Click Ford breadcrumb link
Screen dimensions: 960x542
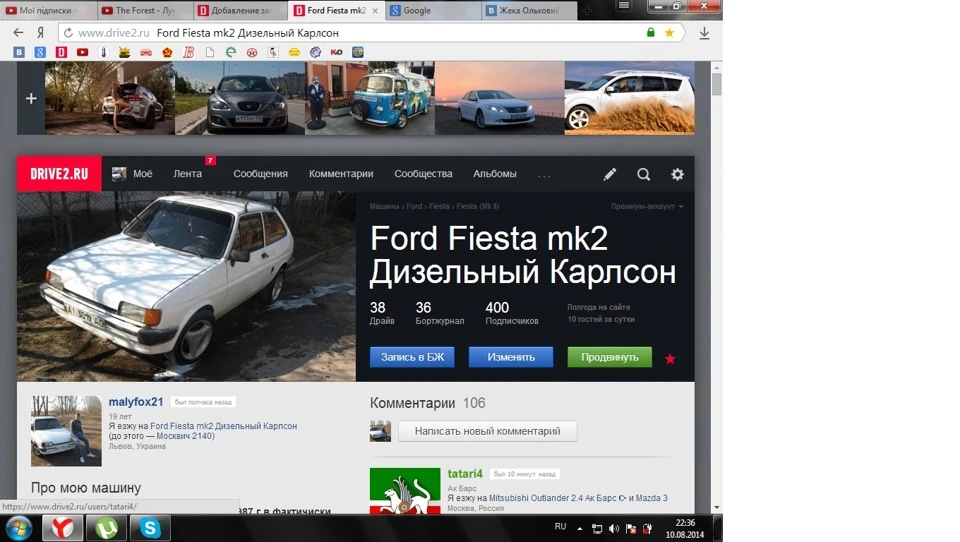click(x=414, y=206)
